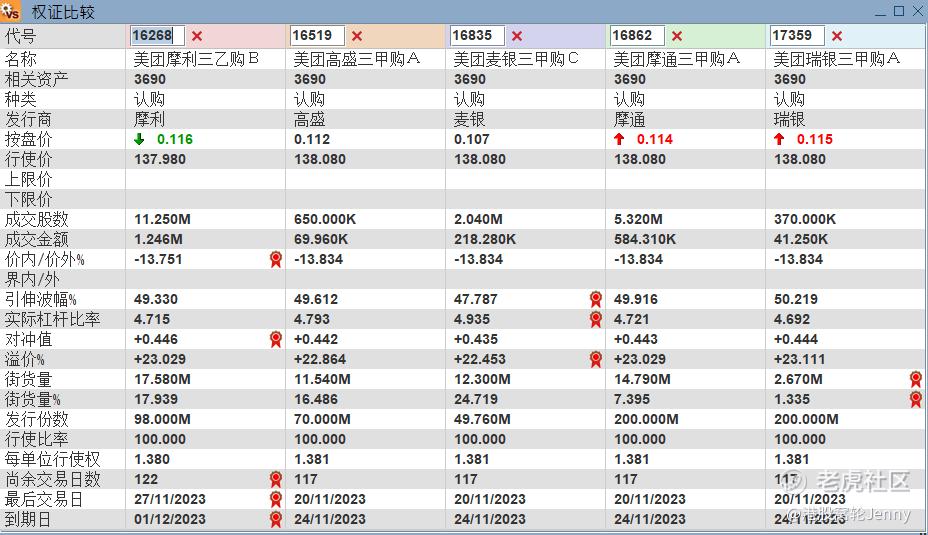Click the ribbon badge next to 2.670M

pyautogui.click(x=916, y=379)
